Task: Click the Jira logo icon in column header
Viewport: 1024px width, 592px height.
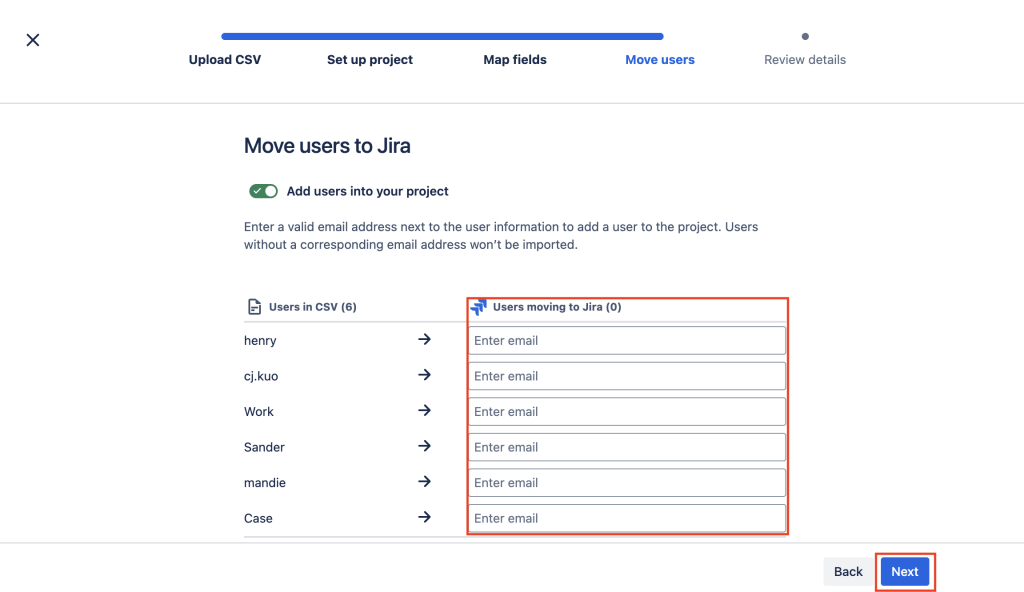Action: point(478,307)
